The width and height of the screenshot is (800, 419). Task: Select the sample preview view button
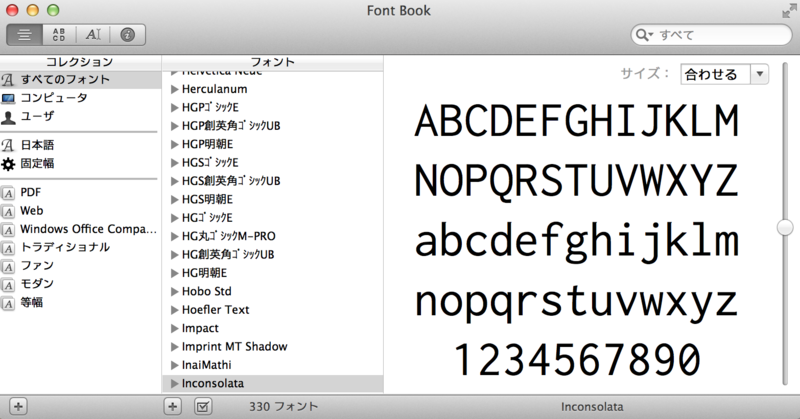(x=24, y=35)
